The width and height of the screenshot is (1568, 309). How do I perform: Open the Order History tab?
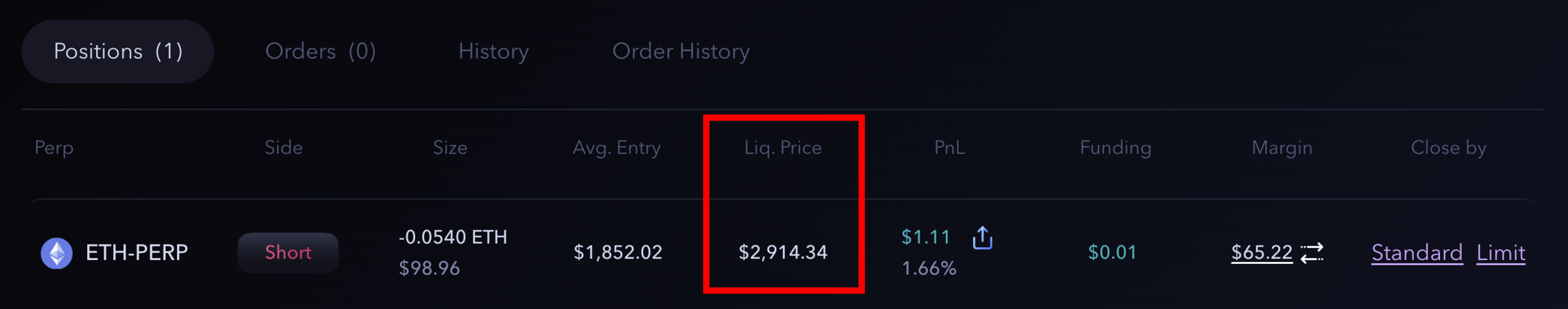(x=681, y=52)
